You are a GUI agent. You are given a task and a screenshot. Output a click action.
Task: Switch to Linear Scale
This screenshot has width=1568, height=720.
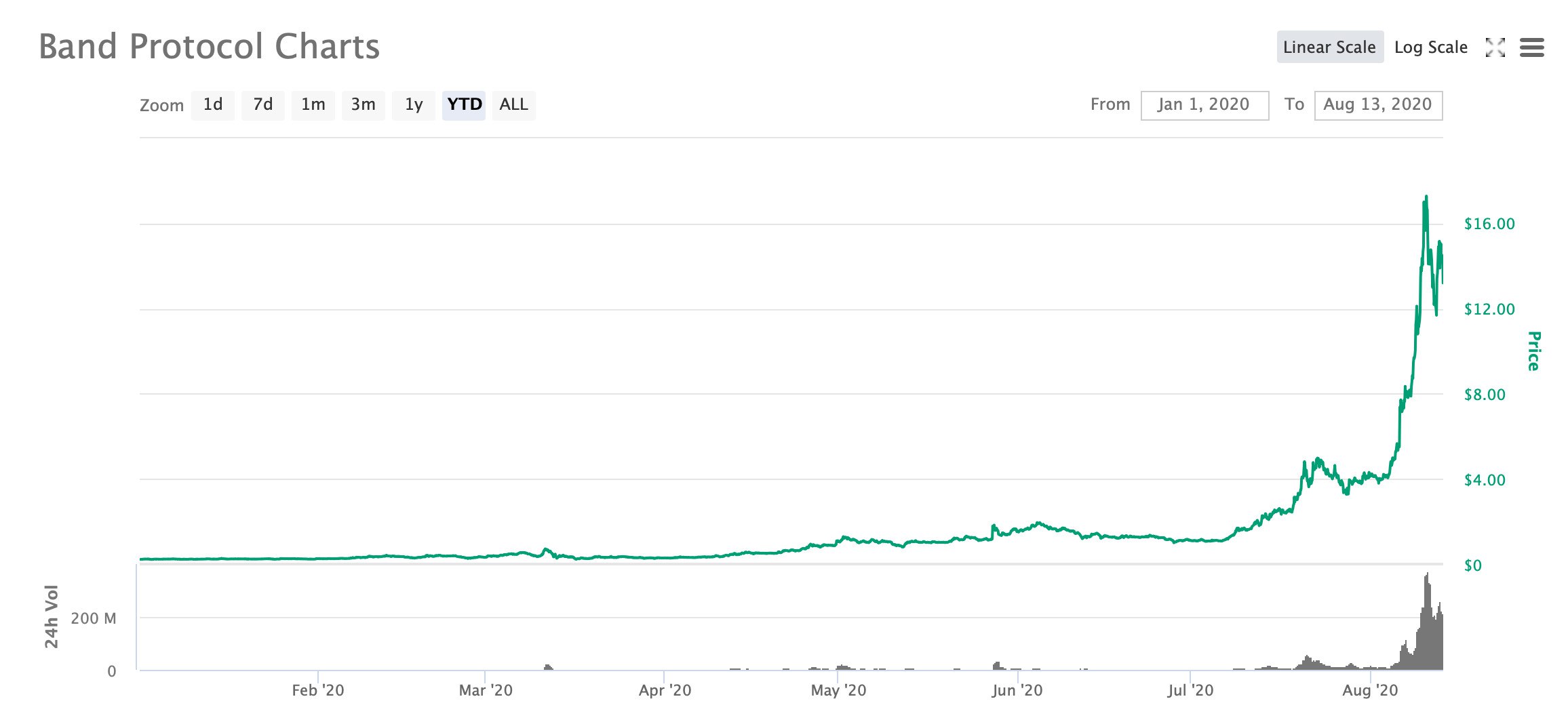click(x=1330, y=47)
